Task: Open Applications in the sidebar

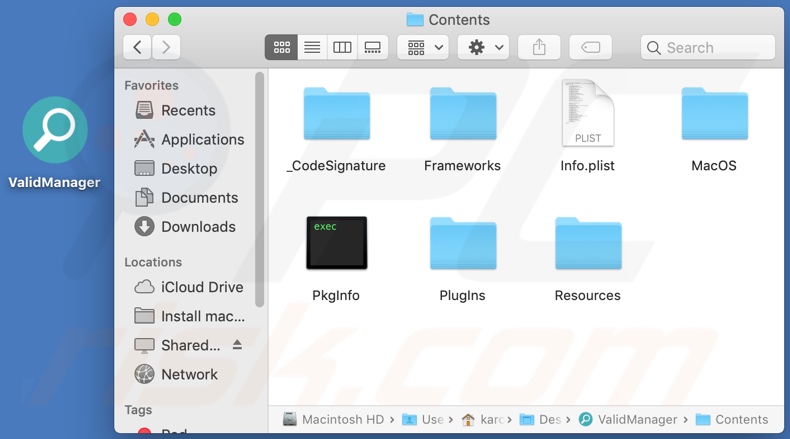Action: pyautogui.click(x=189, y=140)
